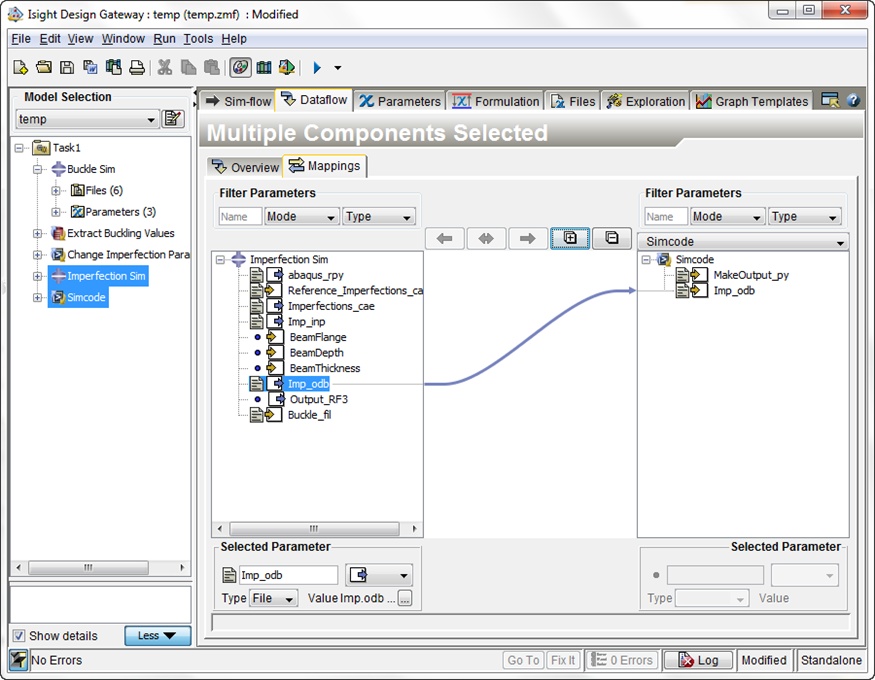Click the mapping tree horizontal scrollbar
This screenshot has width=875, height=680.
pos(317,528)
